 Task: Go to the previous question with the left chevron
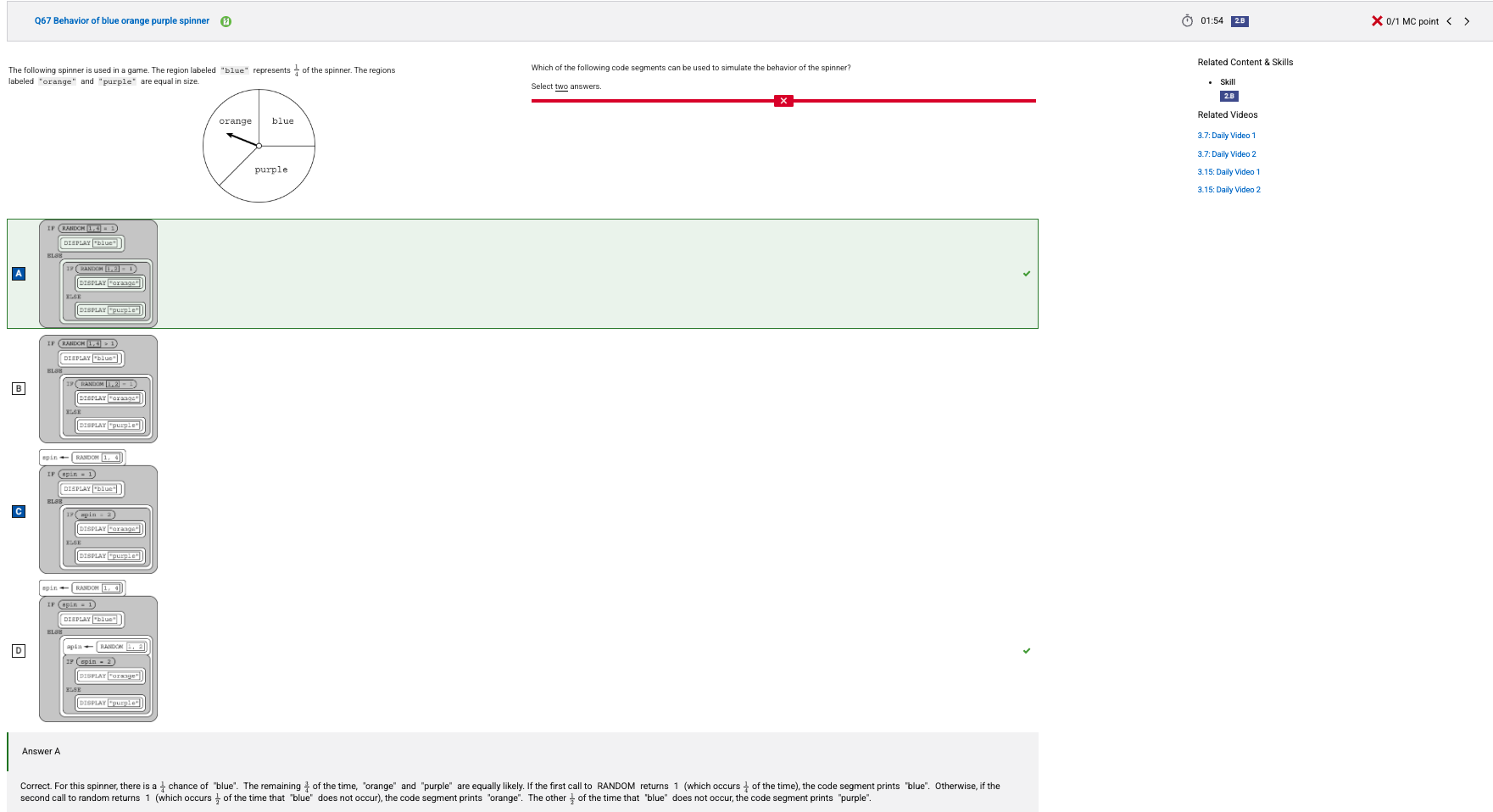(x=1450, y=21)
